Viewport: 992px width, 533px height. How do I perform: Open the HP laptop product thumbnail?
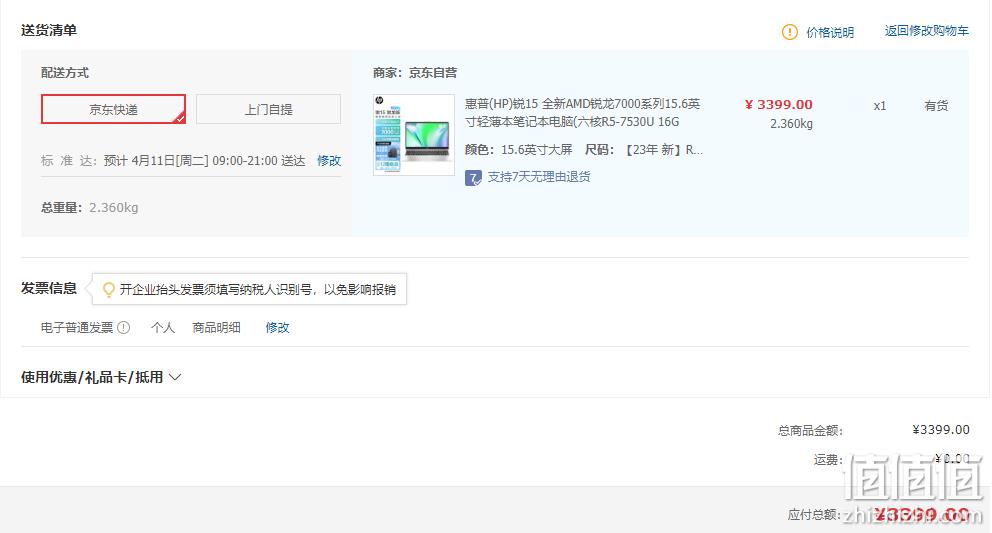pos(414,135)
